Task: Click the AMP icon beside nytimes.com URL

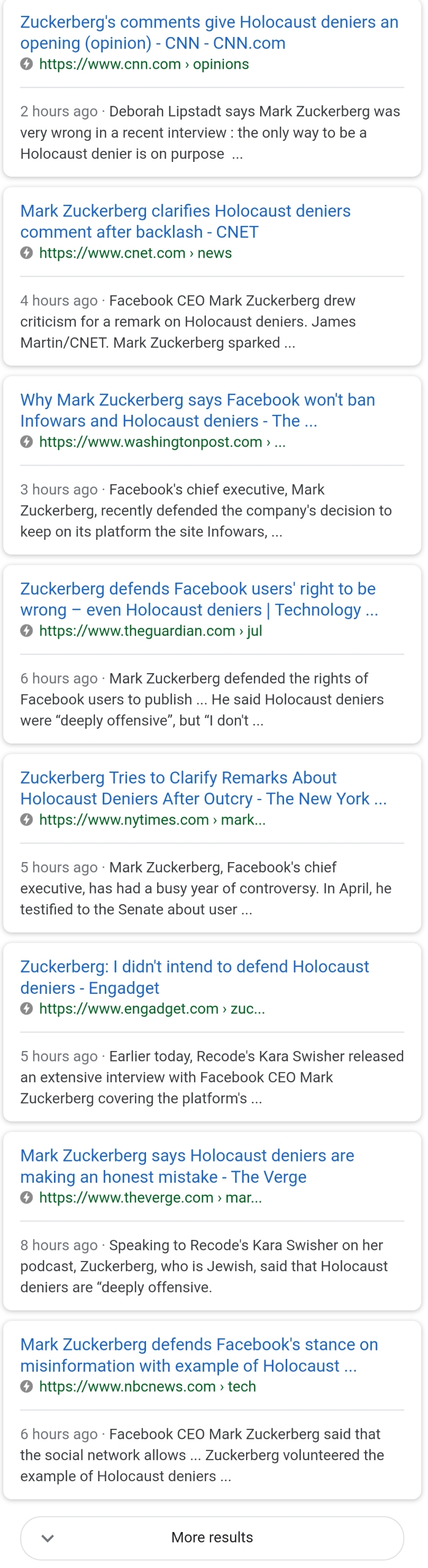Action: pos(26,819)
